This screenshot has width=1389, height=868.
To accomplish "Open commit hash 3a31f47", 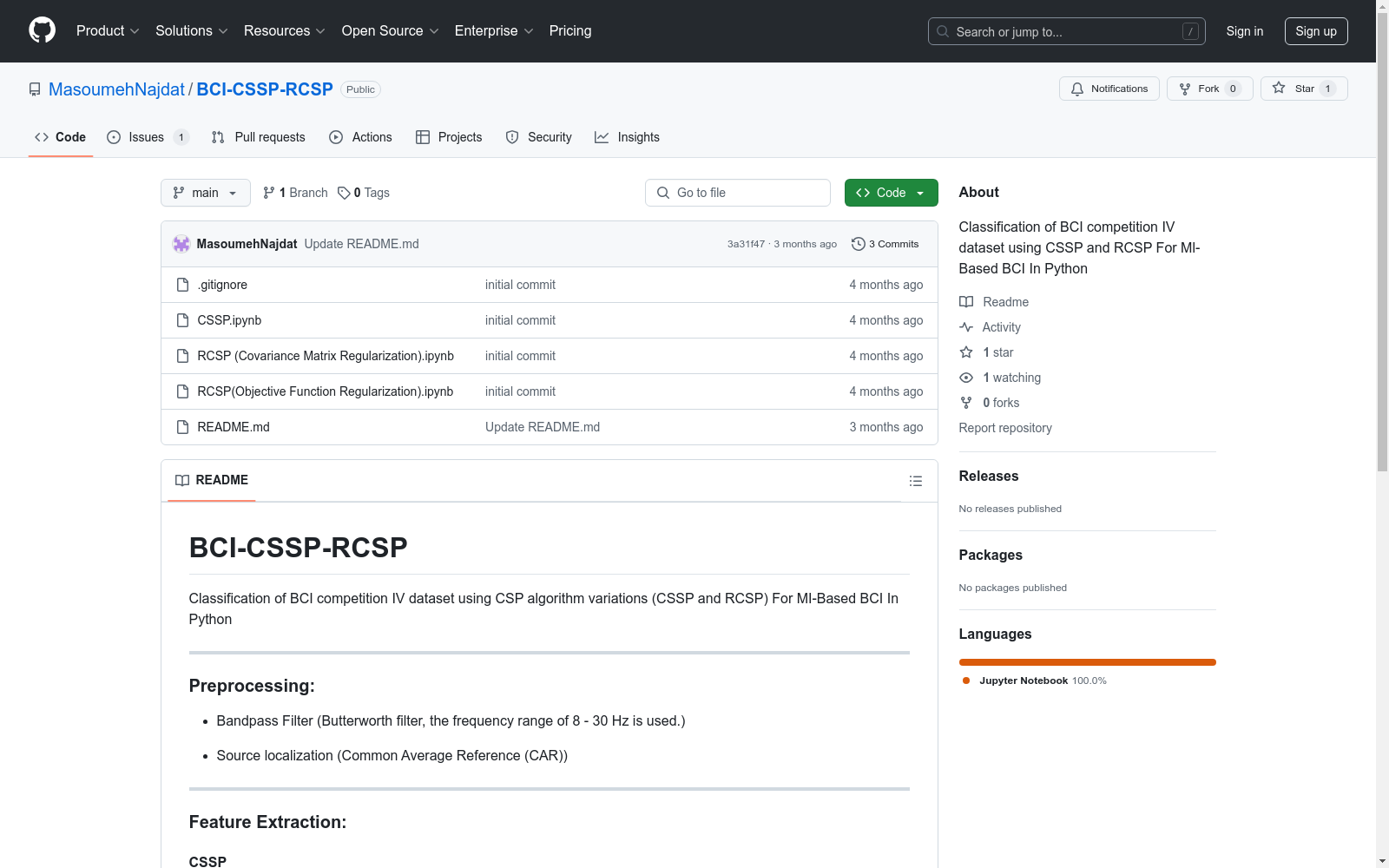I will point(746,244).
